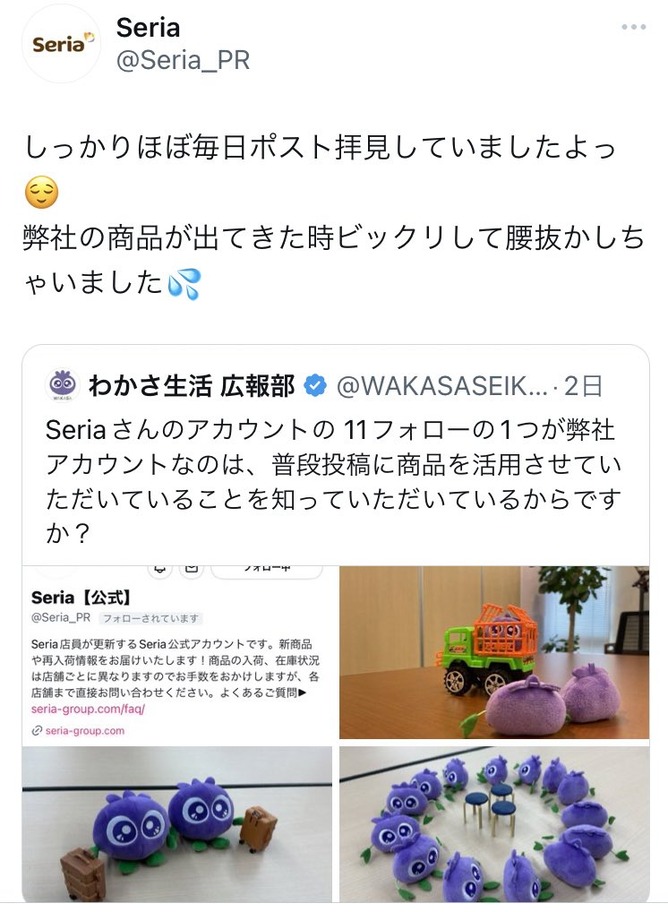Image resolution: width=668 pixels, height=912 pixels.
Task: Open the three-dot more options menu
Action: pos(633,27)
